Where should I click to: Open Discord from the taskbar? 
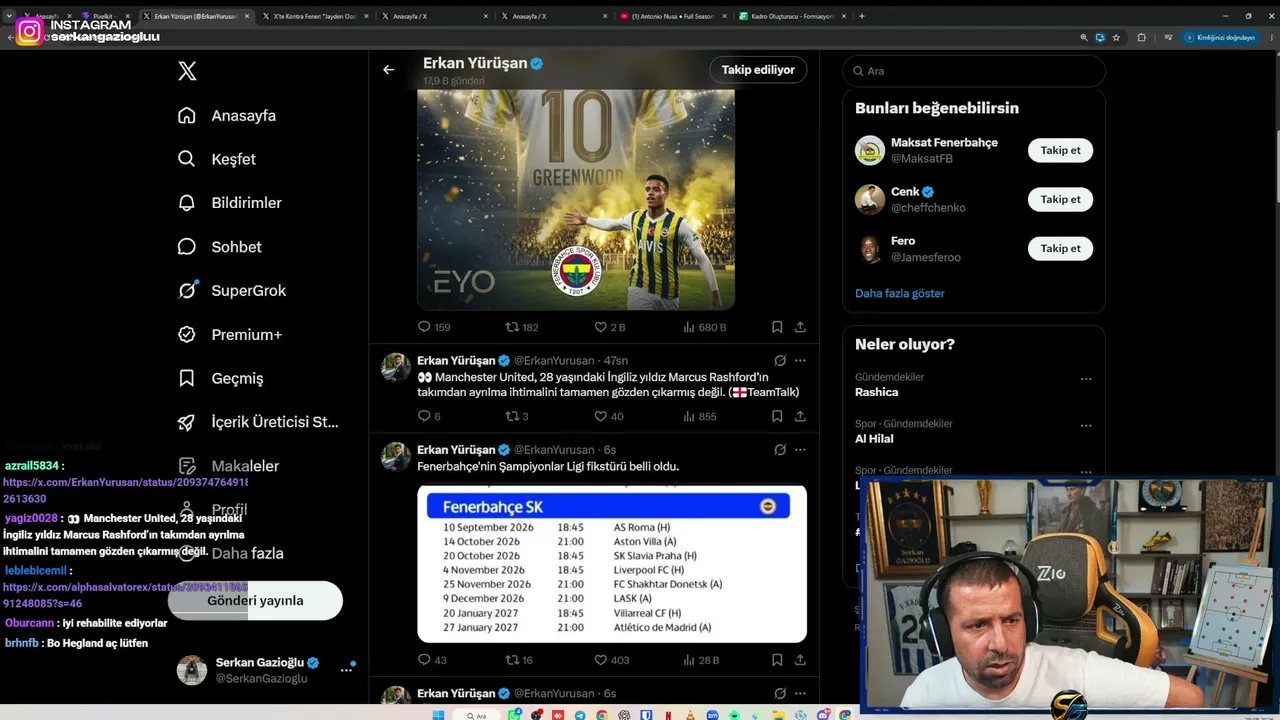[x=821, y=715]
